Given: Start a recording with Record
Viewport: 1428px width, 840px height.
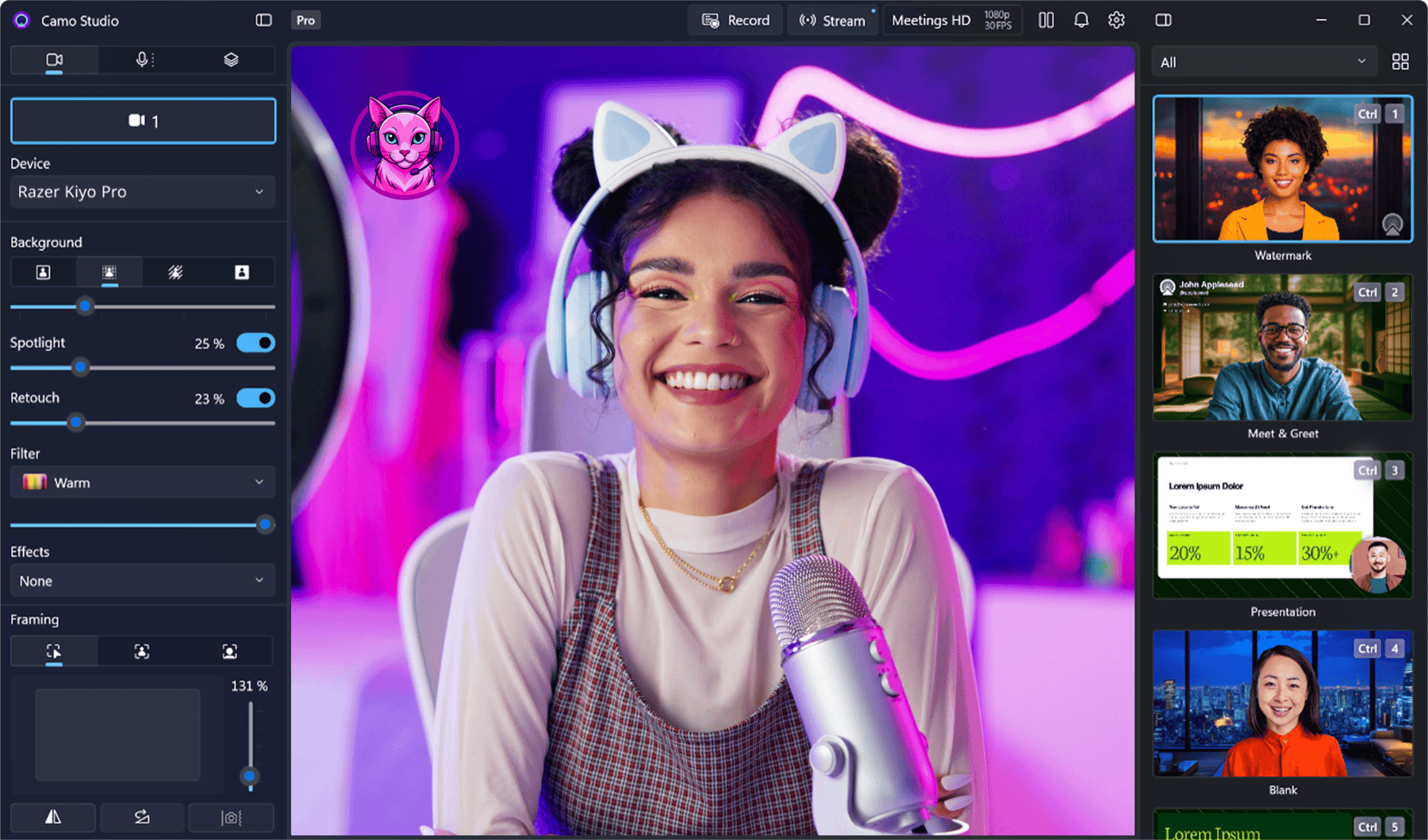Looking at the screenshot, I should (735, 21).
